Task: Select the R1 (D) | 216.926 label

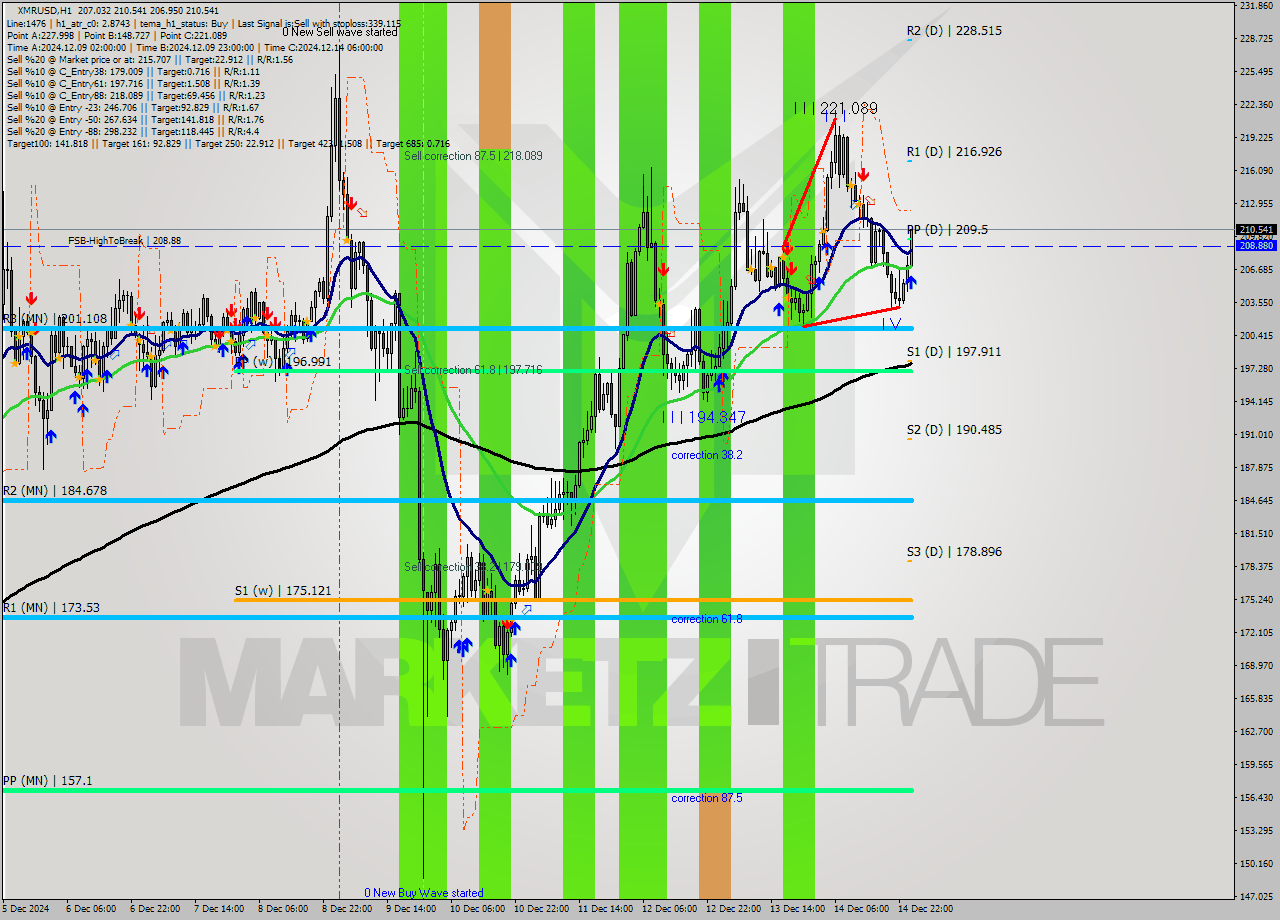Action: (x=954, y=152)
